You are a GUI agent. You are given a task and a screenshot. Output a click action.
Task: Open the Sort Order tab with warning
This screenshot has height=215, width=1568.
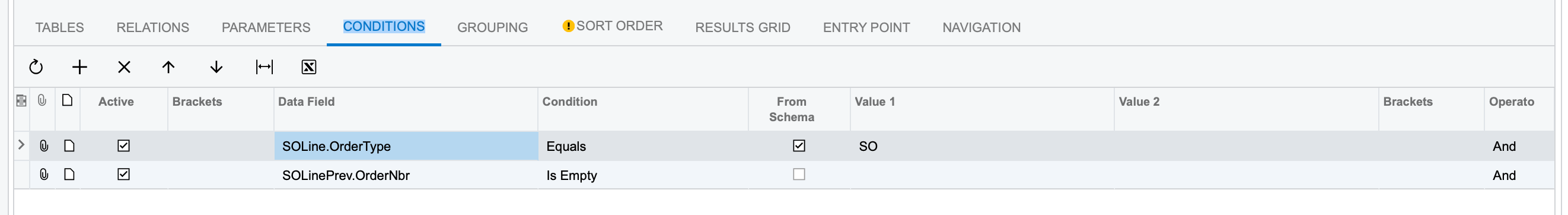612,26
